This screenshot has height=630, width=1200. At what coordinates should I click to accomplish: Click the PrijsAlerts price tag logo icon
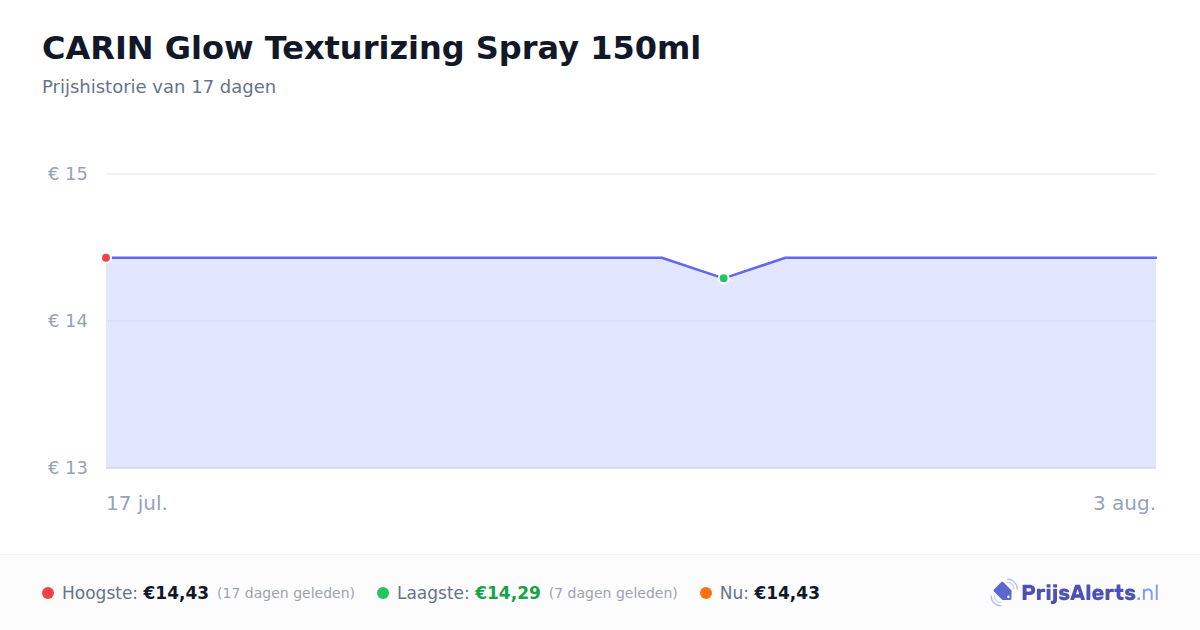click(1003, 593)
